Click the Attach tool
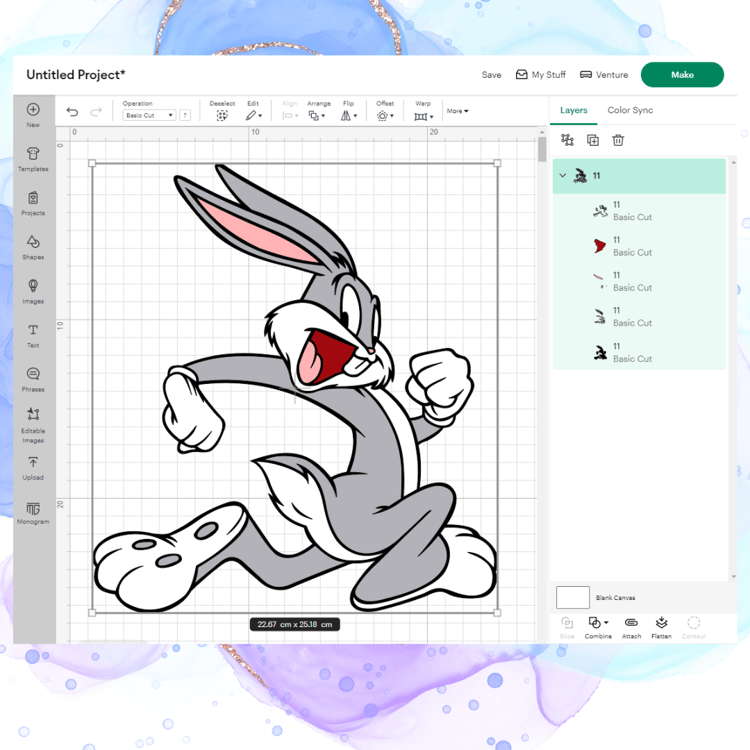 click(x=631, y=628)
